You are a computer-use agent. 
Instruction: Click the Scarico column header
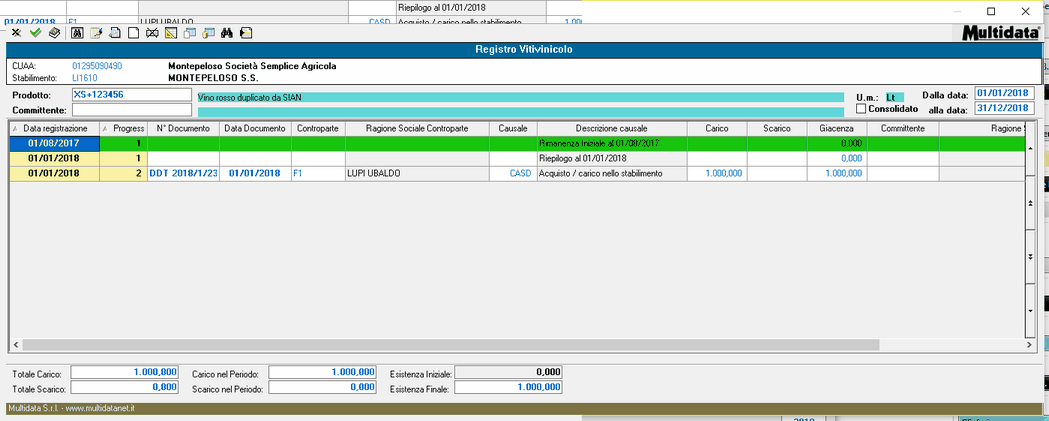click(x=777, y=128)
